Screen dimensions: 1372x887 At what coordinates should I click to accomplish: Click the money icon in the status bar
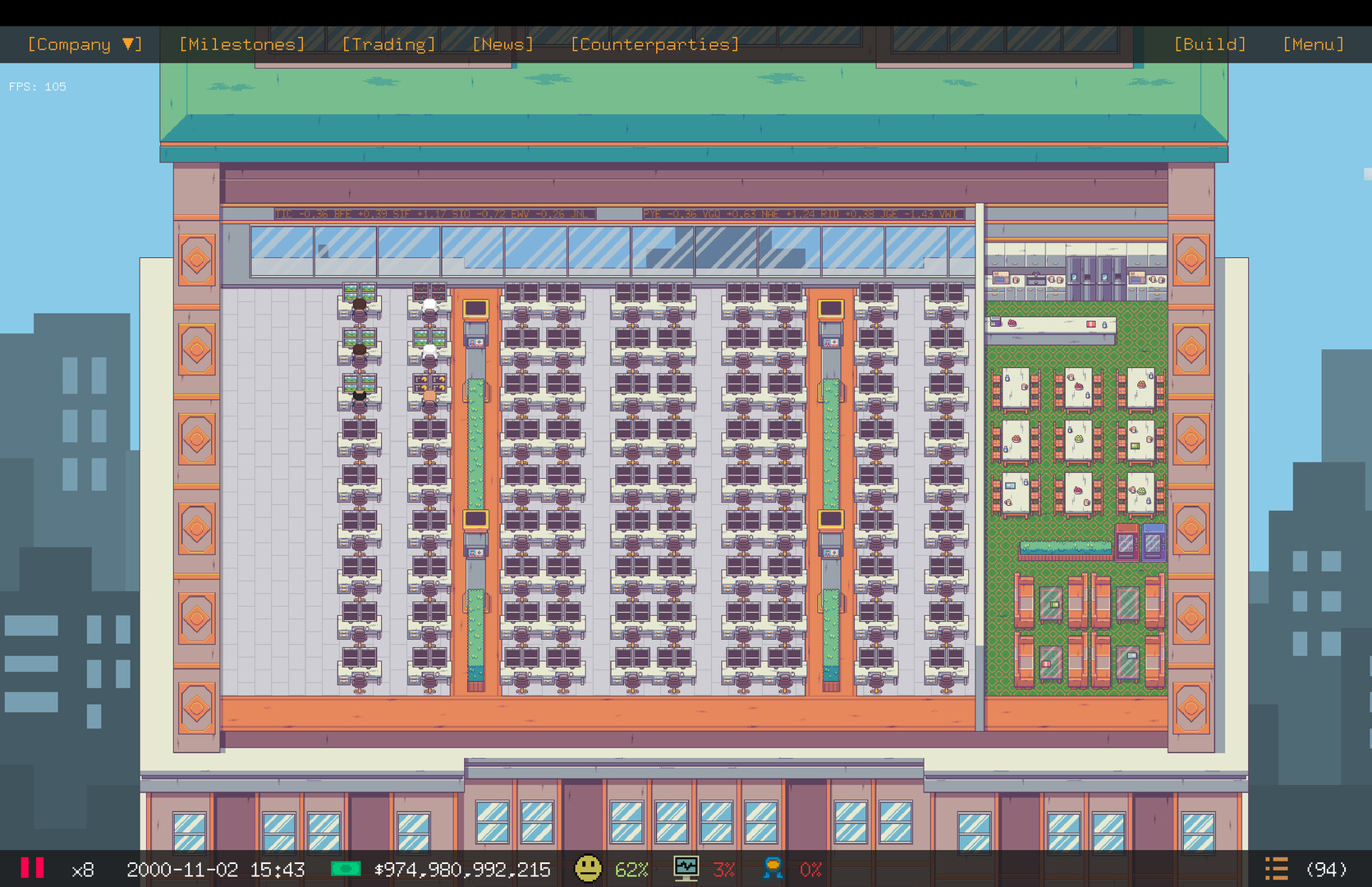tap(347, 868)
